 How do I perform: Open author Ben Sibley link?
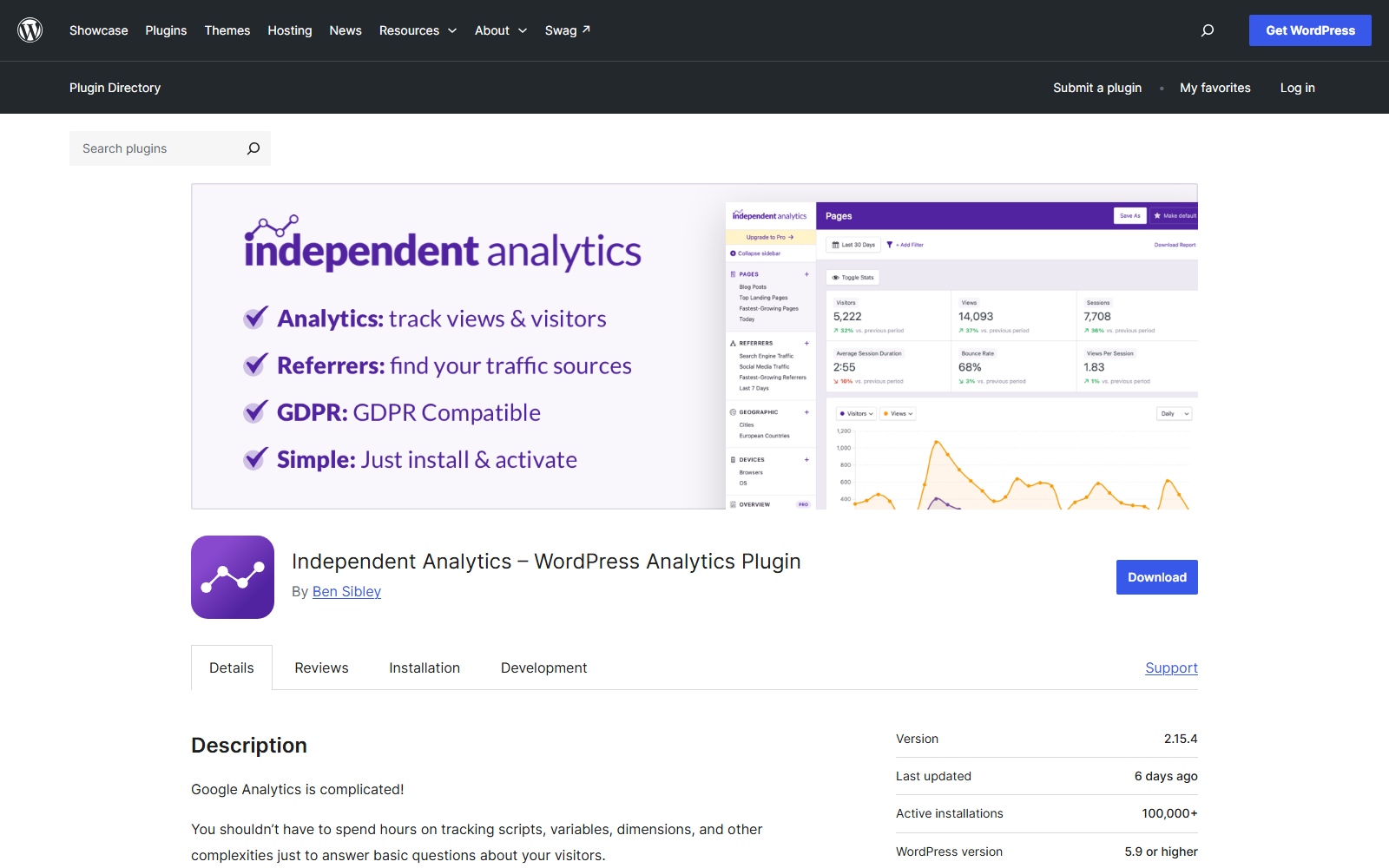click(x=346, y=591)
